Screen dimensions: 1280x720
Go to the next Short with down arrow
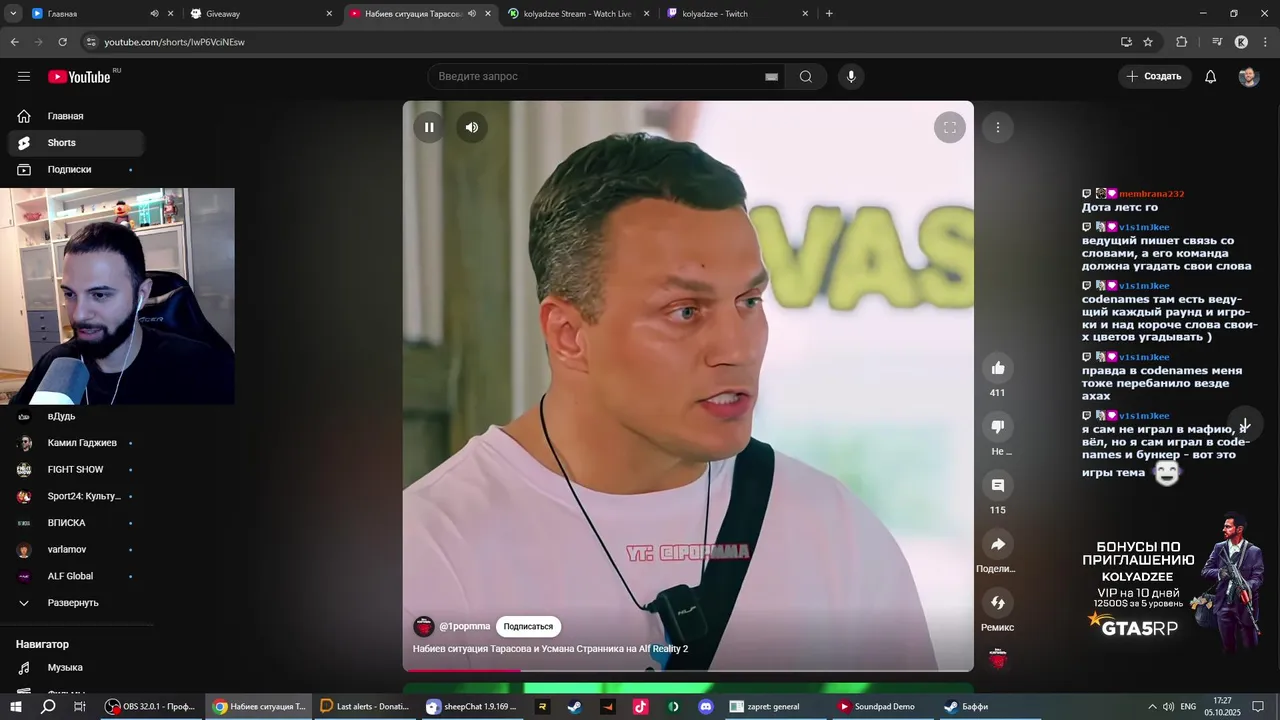tap(1245, 425)
